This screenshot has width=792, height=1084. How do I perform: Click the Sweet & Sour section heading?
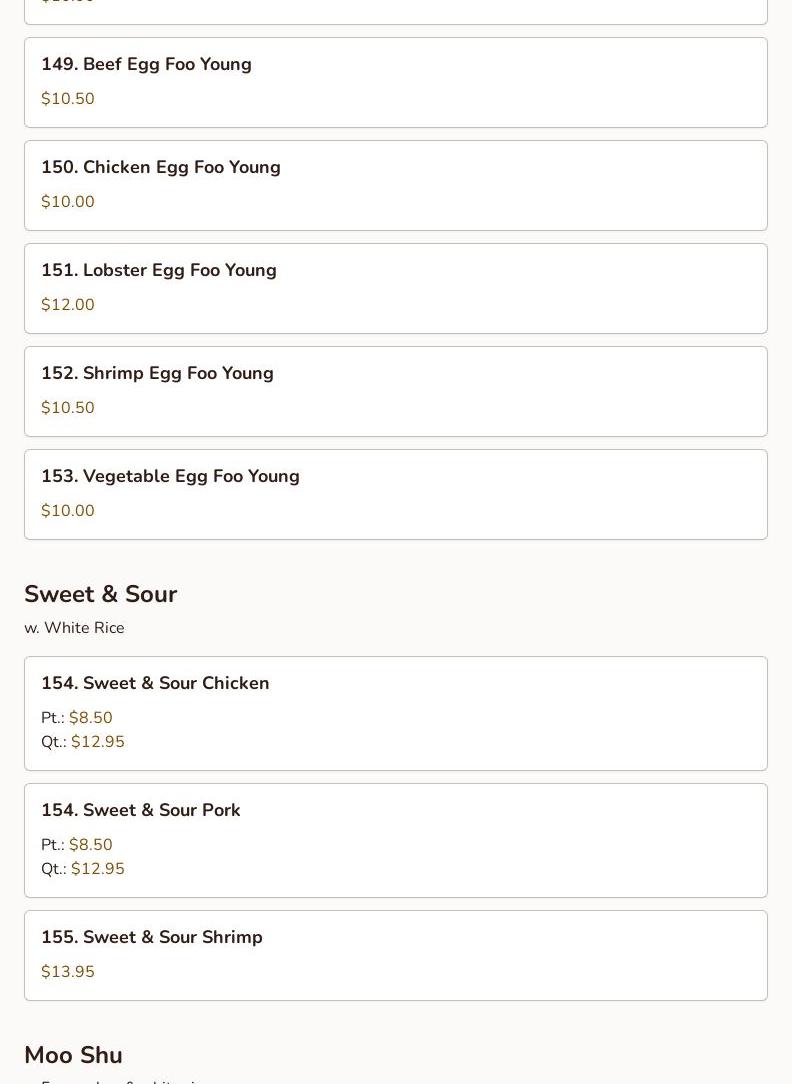click(100, 594)
